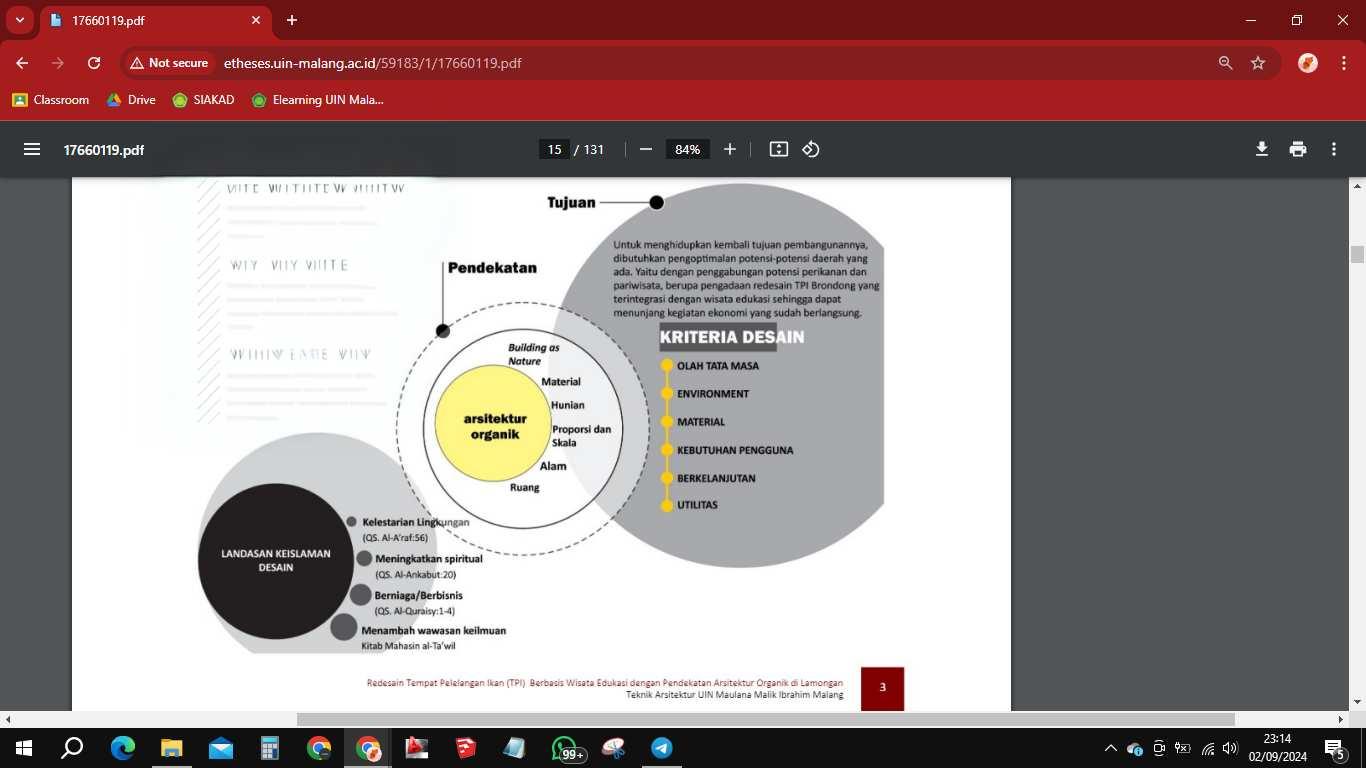Reload the current page

tap(94, 63)
